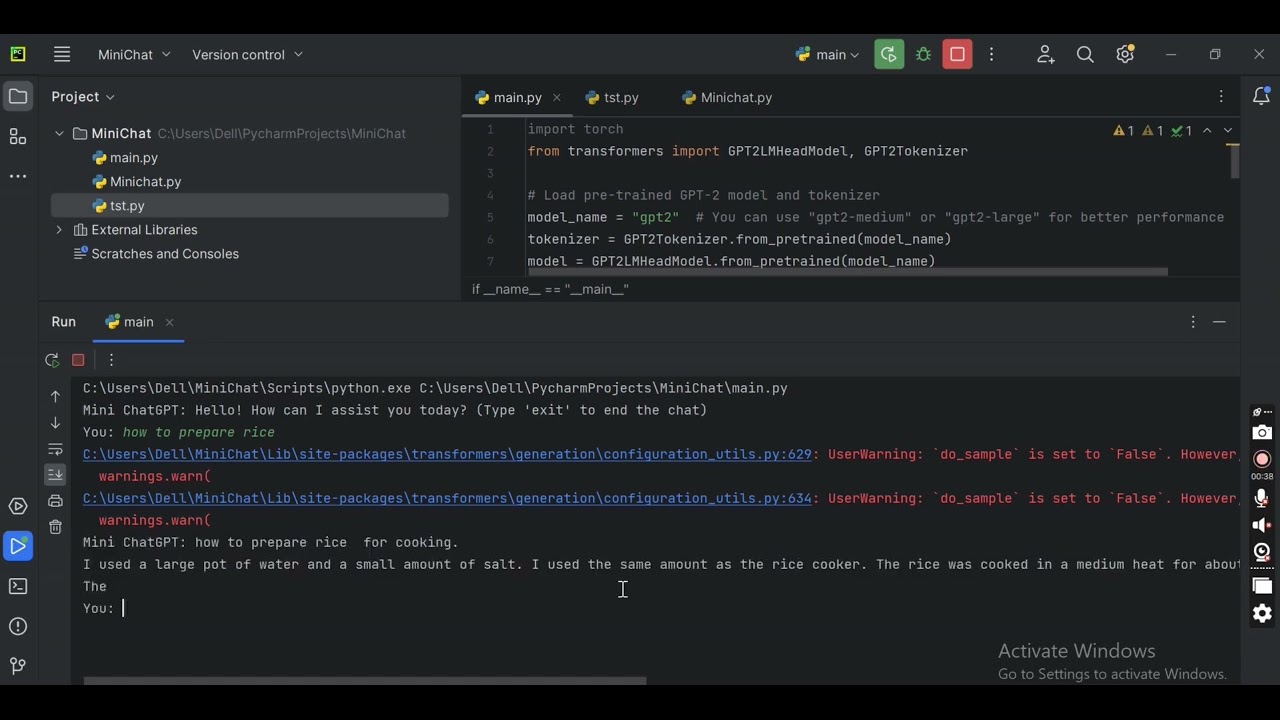Image resolution: width=1280 pixels, height=720 pixels.
Task: Open recorder overlay window selection icon
Action: pyautogui.click(x=1262, y=586)
